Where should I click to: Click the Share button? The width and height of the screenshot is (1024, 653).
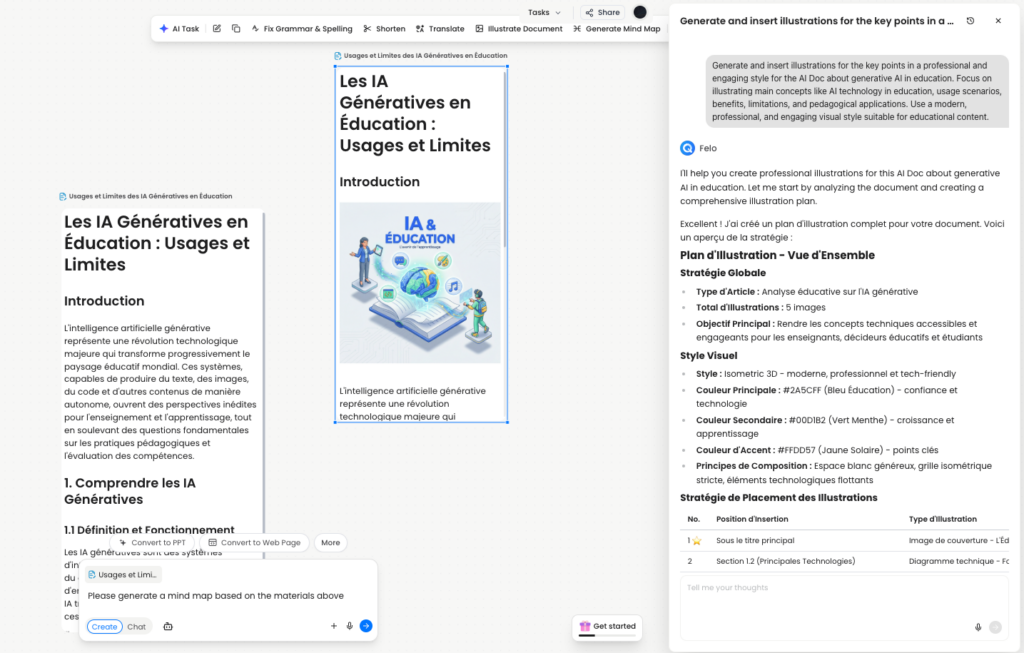(x=602, y=12)
